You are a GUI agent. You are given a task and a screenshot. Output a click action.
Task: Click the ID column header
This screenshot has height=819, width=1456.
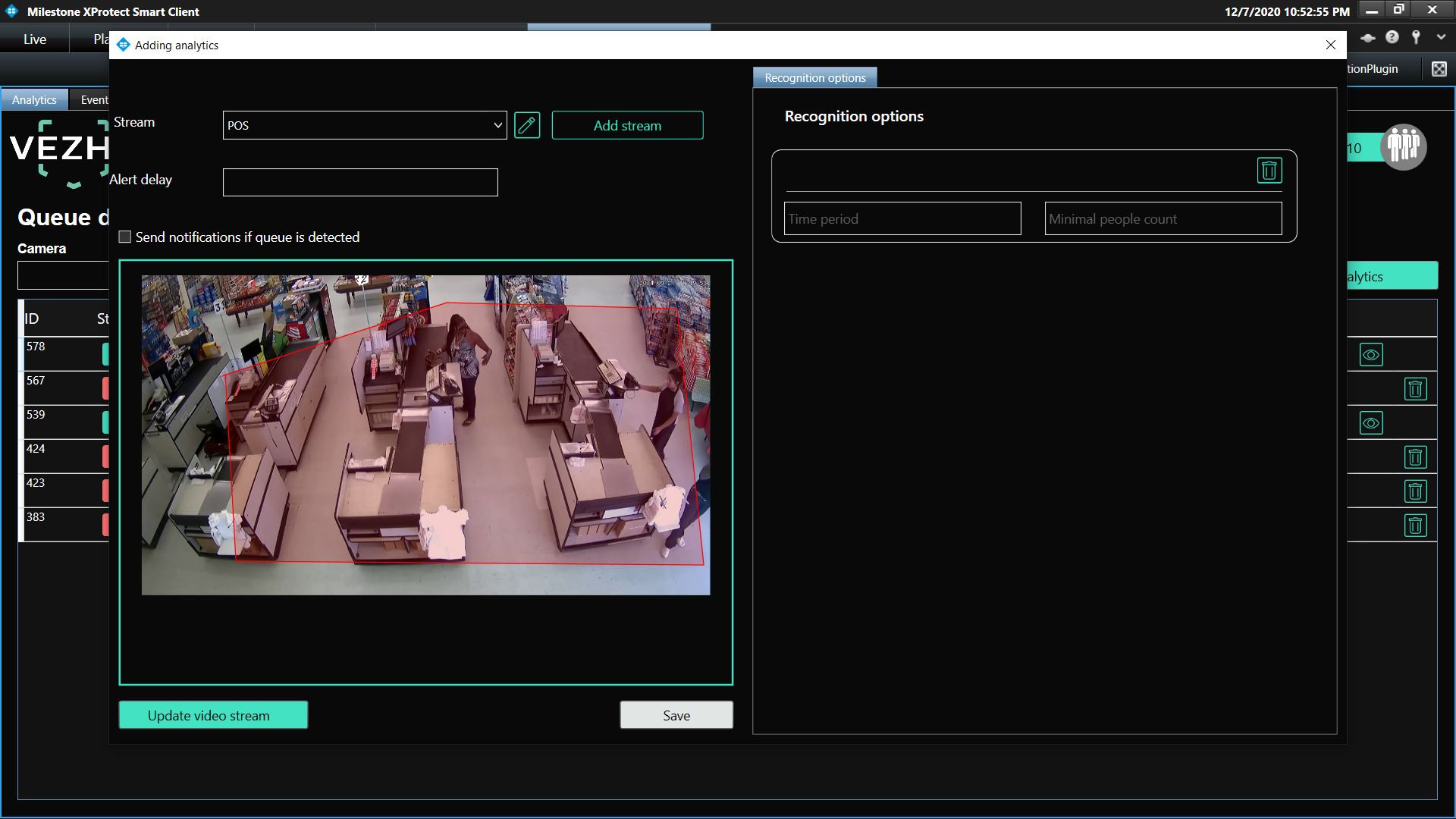[x=32, y=318]
